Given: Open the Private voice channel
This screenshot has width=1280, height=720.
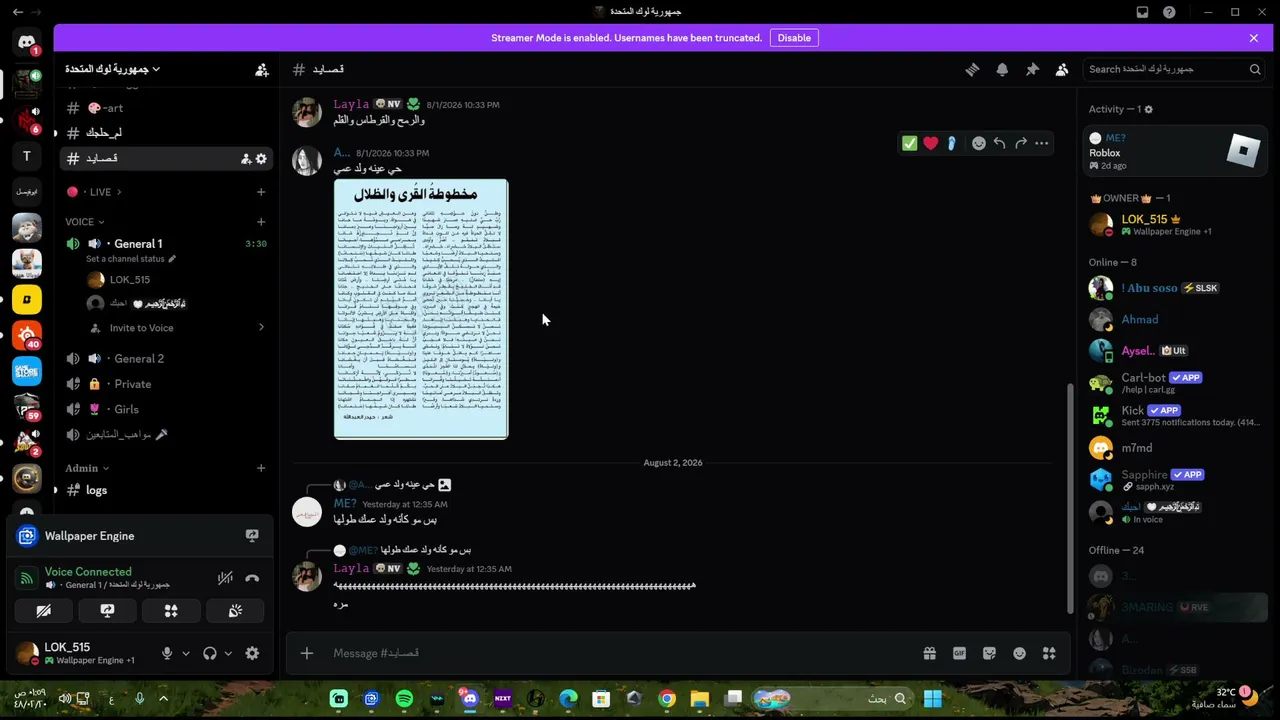Looking at the screenshot, I should click(x=167, y=384).
